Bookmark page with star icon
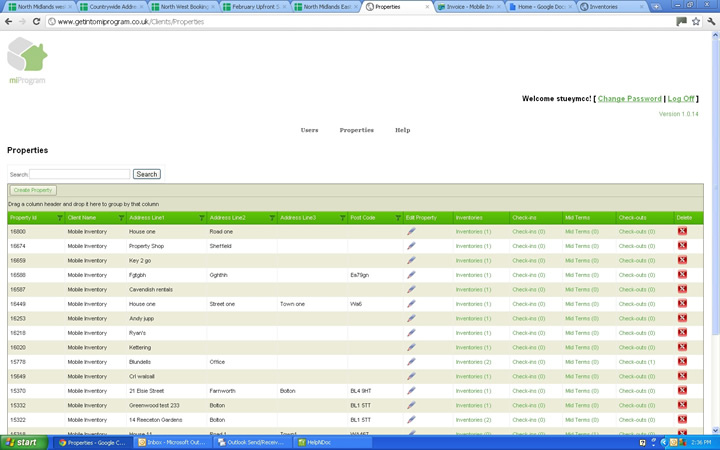The width and height of the screenshot is (720, 450). (696, 21)
